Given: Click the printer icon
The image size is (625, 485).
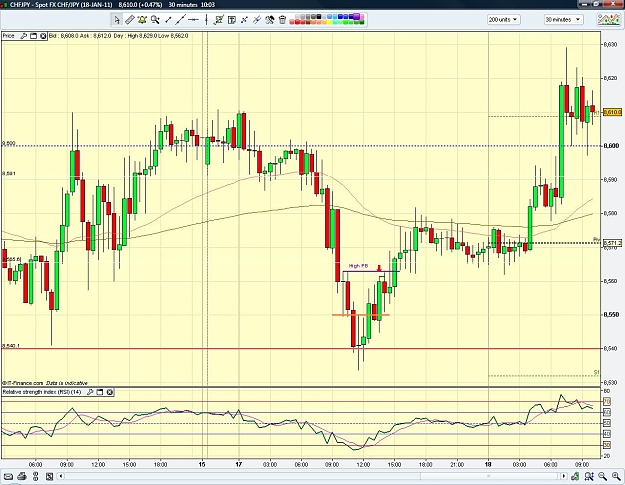Looking at the screenshot, I should click(22, 476).
